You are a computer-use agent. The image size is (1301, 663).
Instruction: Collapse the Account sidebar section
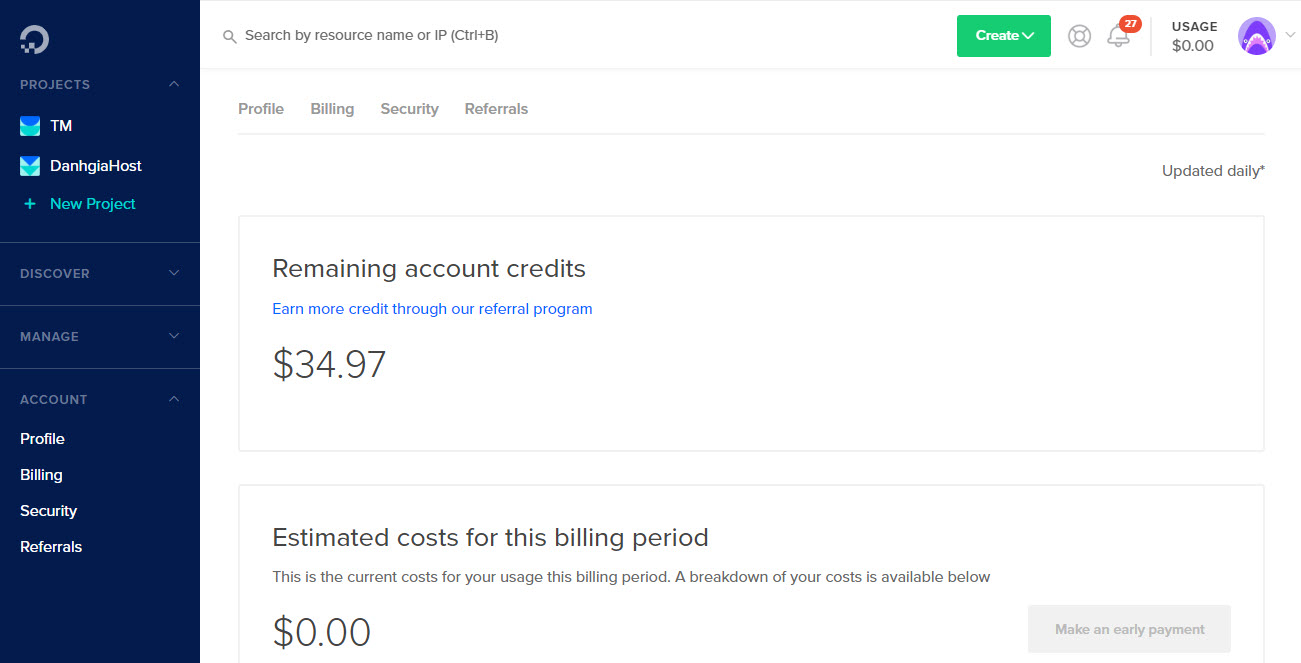(174, 399)
